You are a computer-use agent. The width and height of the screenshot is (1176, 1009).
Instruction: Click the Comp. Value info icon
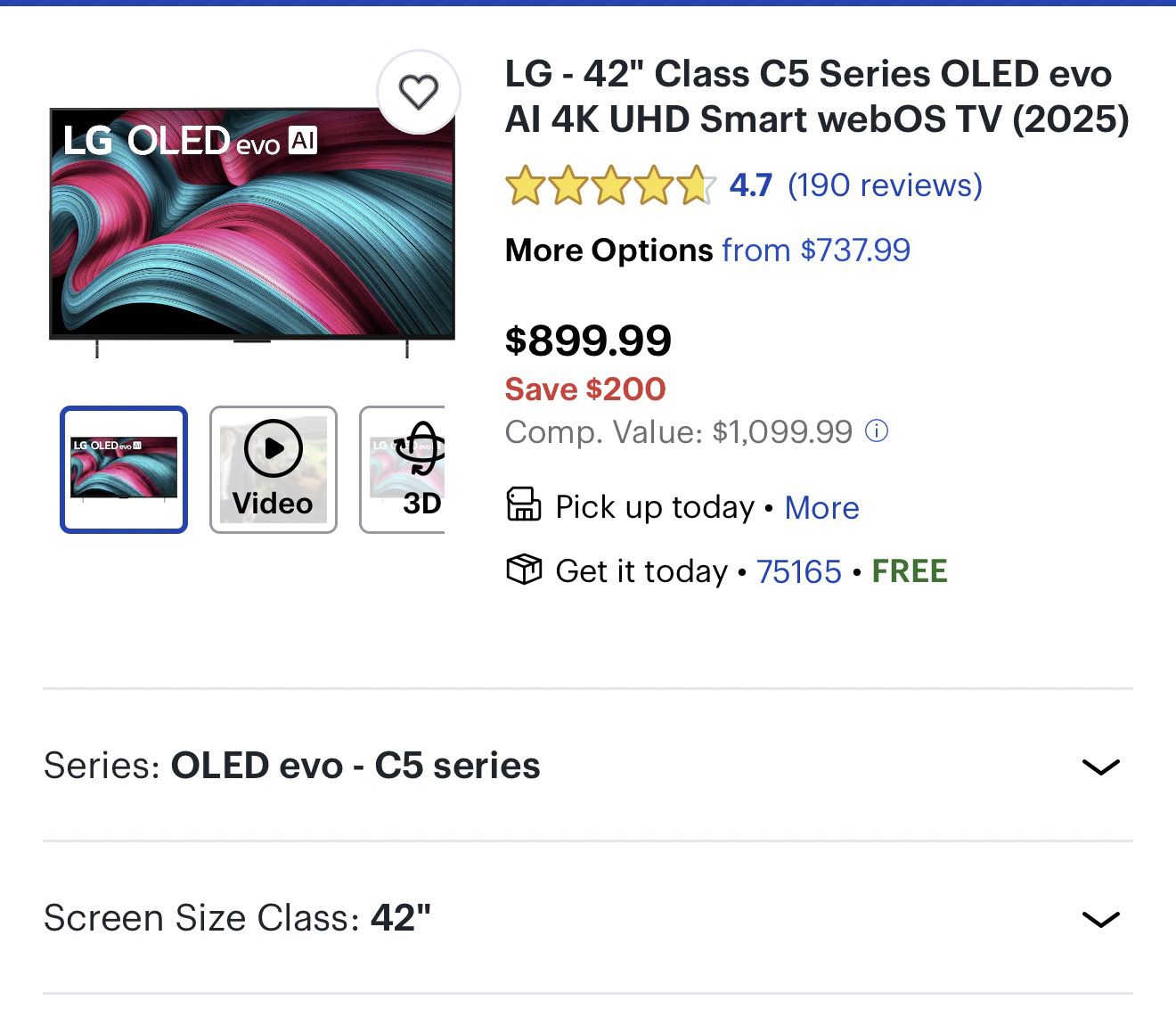tap(878, 431)
